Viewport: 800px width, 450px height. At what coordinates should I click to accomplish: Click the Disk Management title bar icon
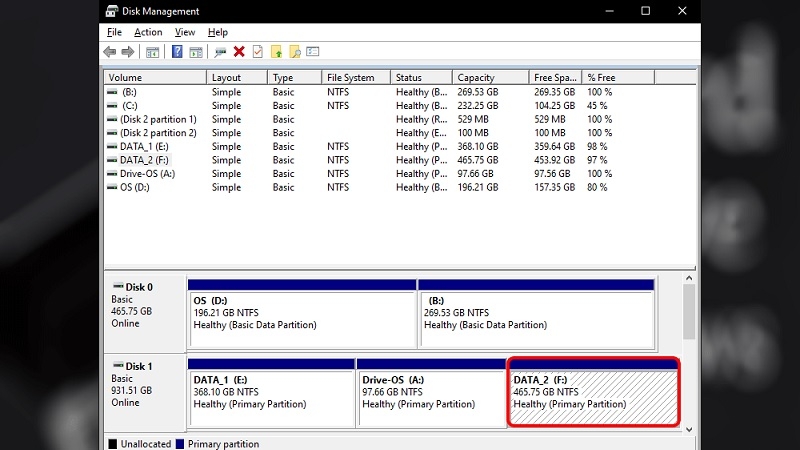click(x=112, y=11)
